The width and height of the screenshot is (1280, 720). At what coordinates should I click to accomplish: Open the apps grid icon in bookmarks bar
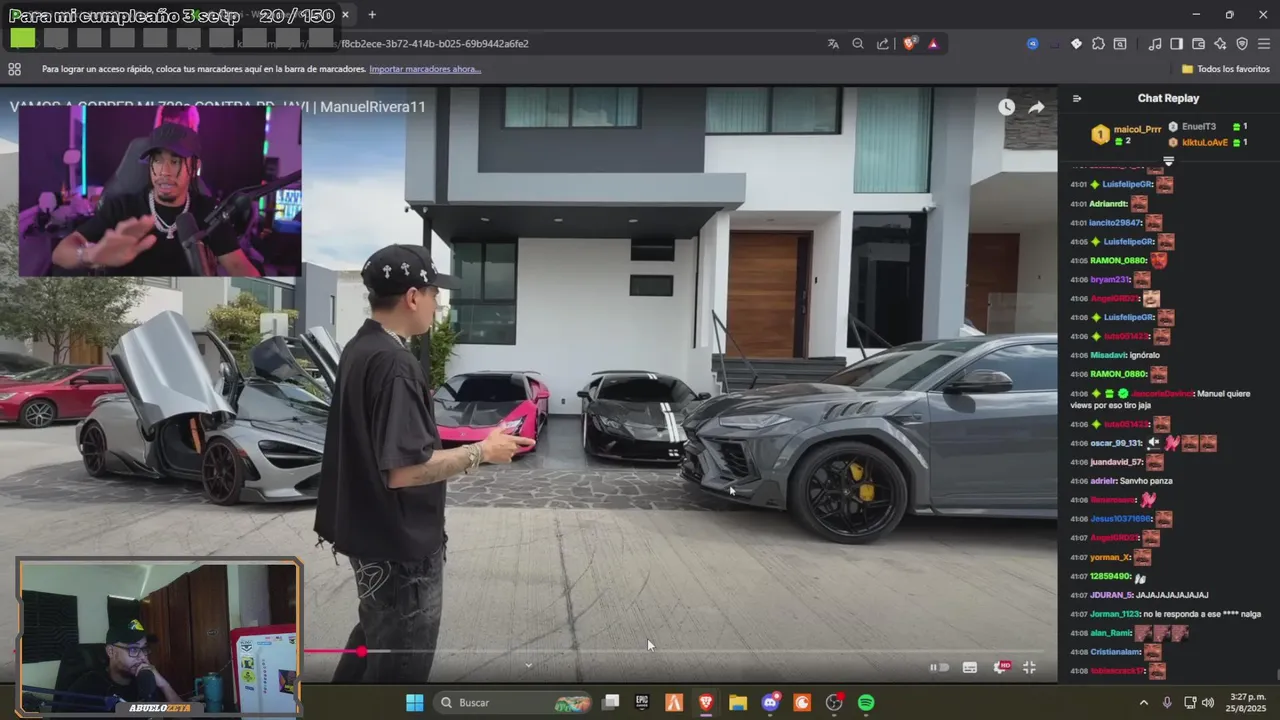coord(14,69)
